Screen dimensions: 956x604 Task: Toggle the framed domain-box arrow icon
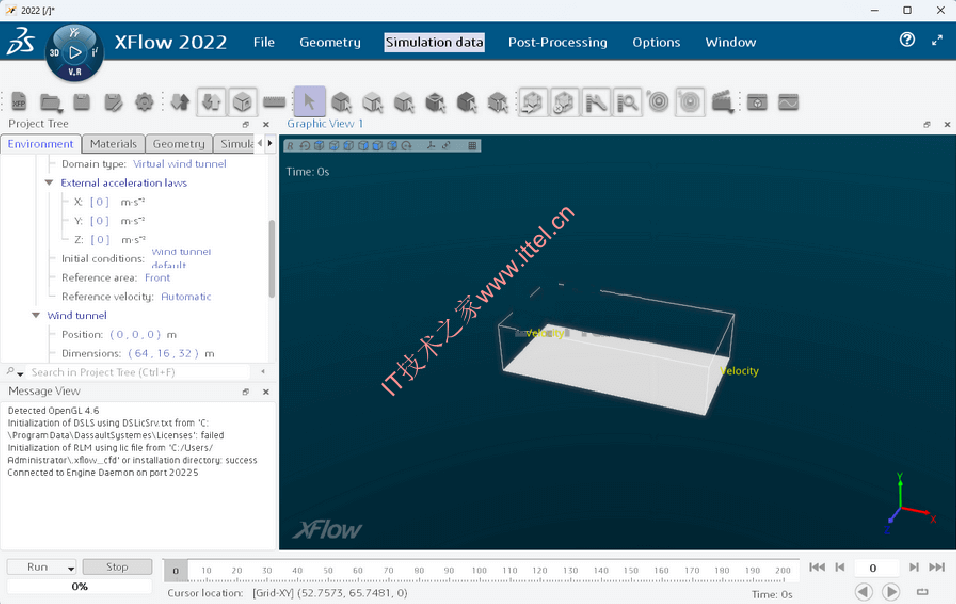coord(532,102)
